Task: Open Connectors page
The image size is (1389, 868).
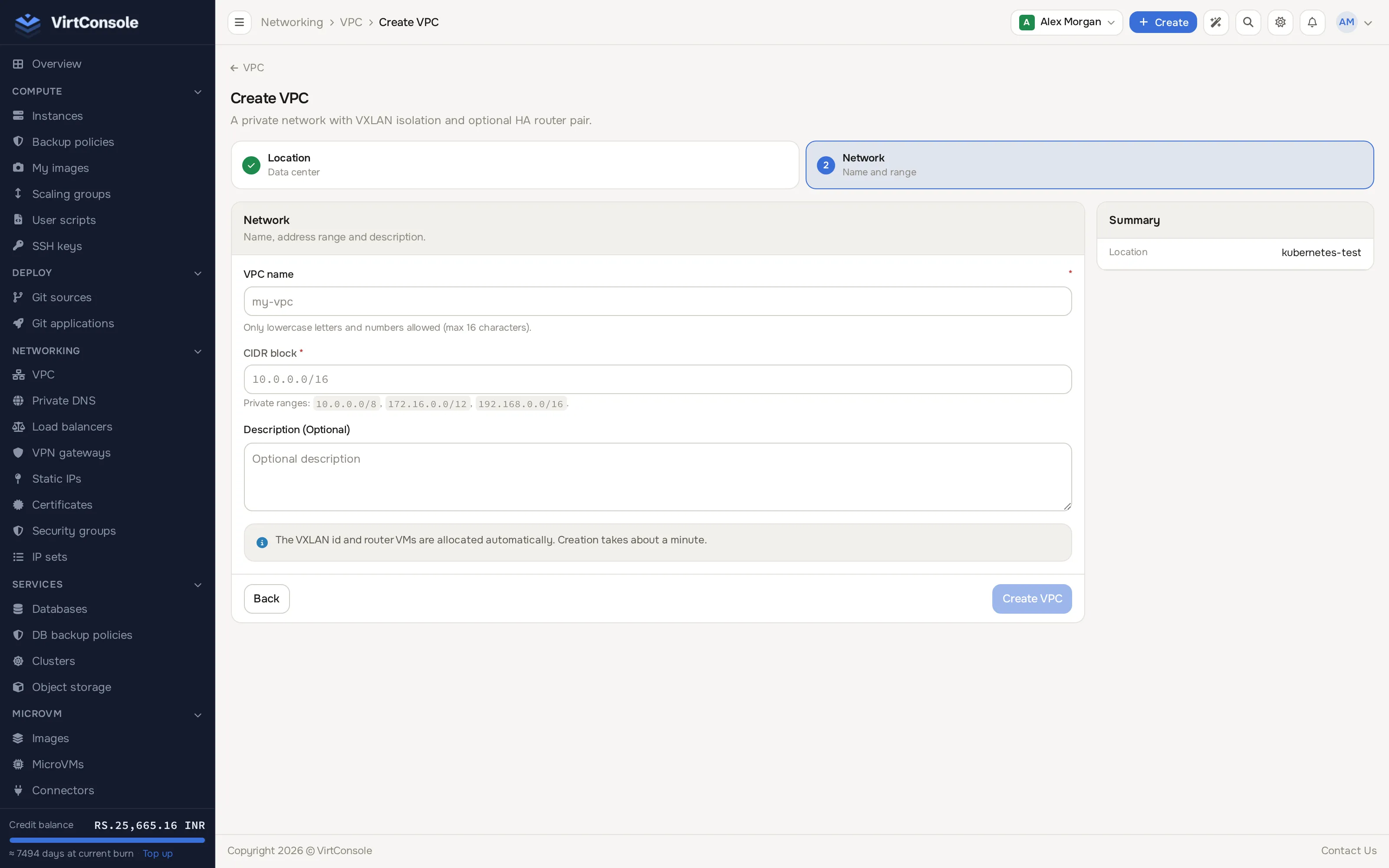Action: [107, 790]
